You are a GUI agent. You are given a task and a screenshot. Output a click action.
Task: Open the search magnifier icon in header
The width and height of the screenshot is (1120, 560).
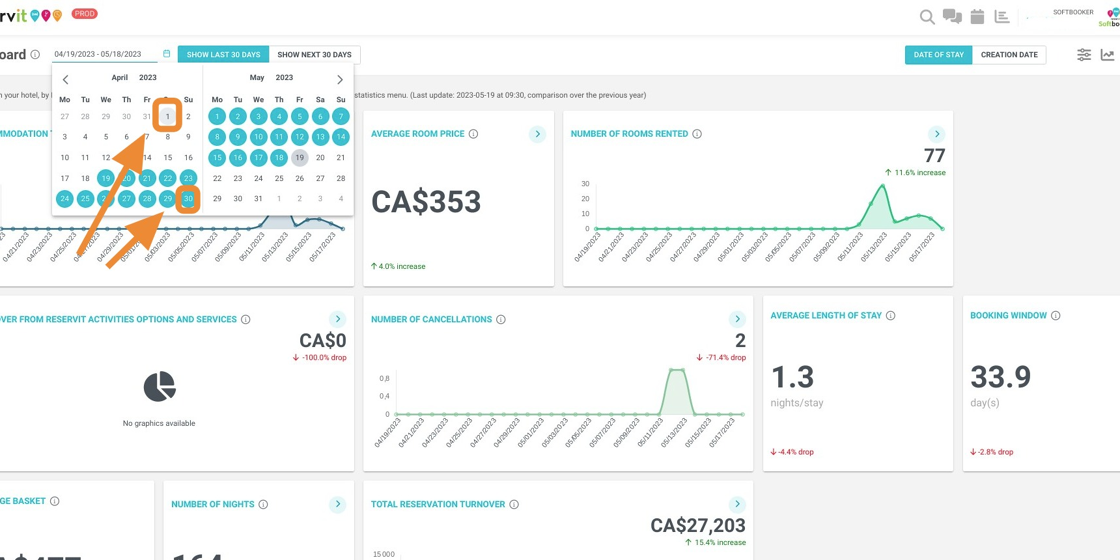coord(927,17)
